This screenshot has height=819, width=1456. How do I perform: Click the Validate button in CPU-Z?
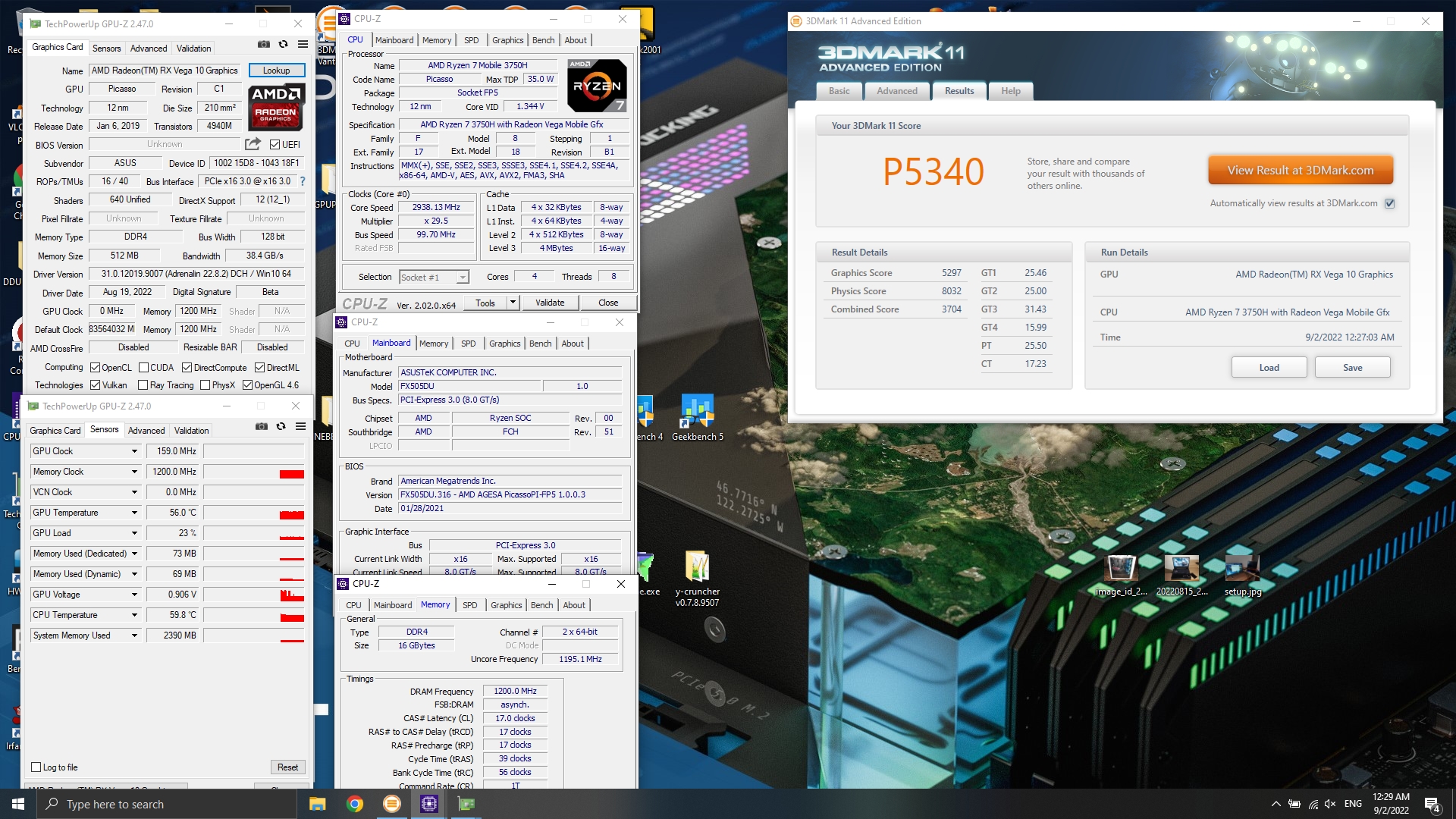550,303
